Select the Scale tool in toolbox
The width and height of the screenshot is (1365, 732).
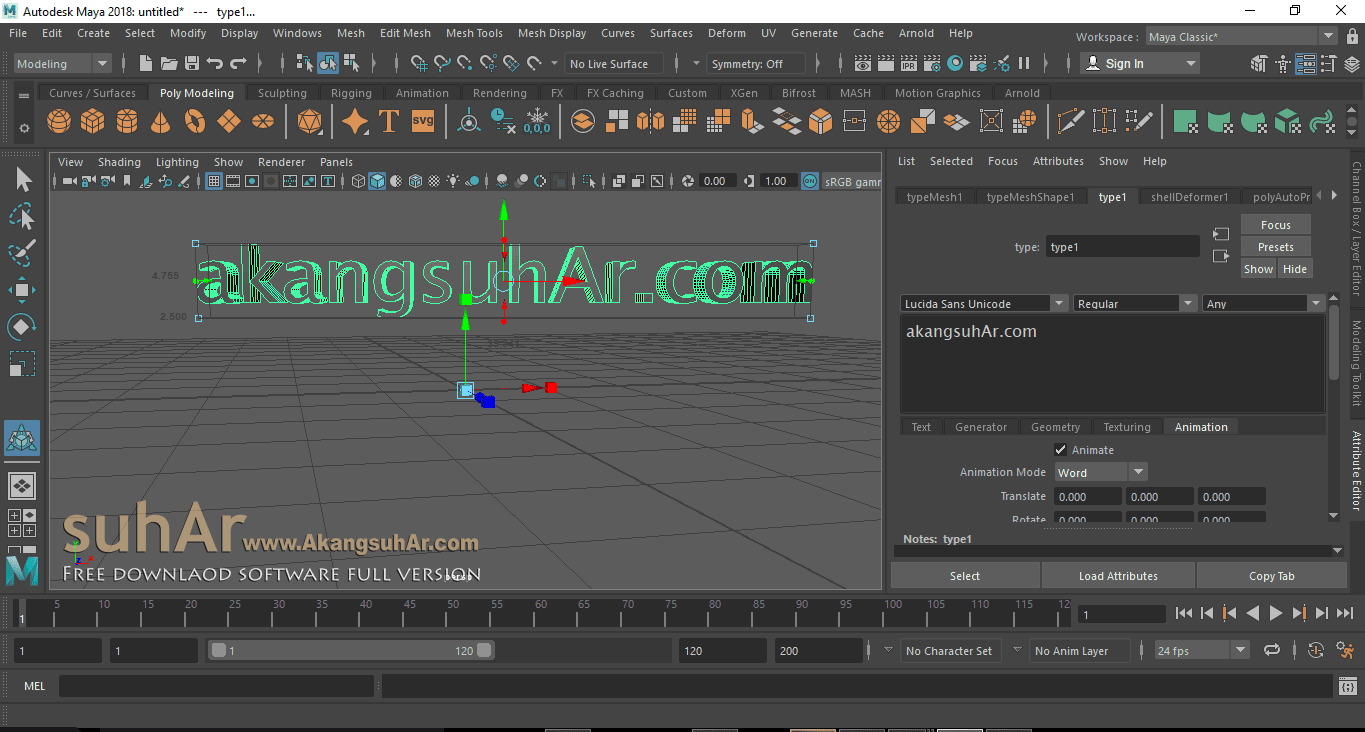pyautogui.click(x=22, y=364)
